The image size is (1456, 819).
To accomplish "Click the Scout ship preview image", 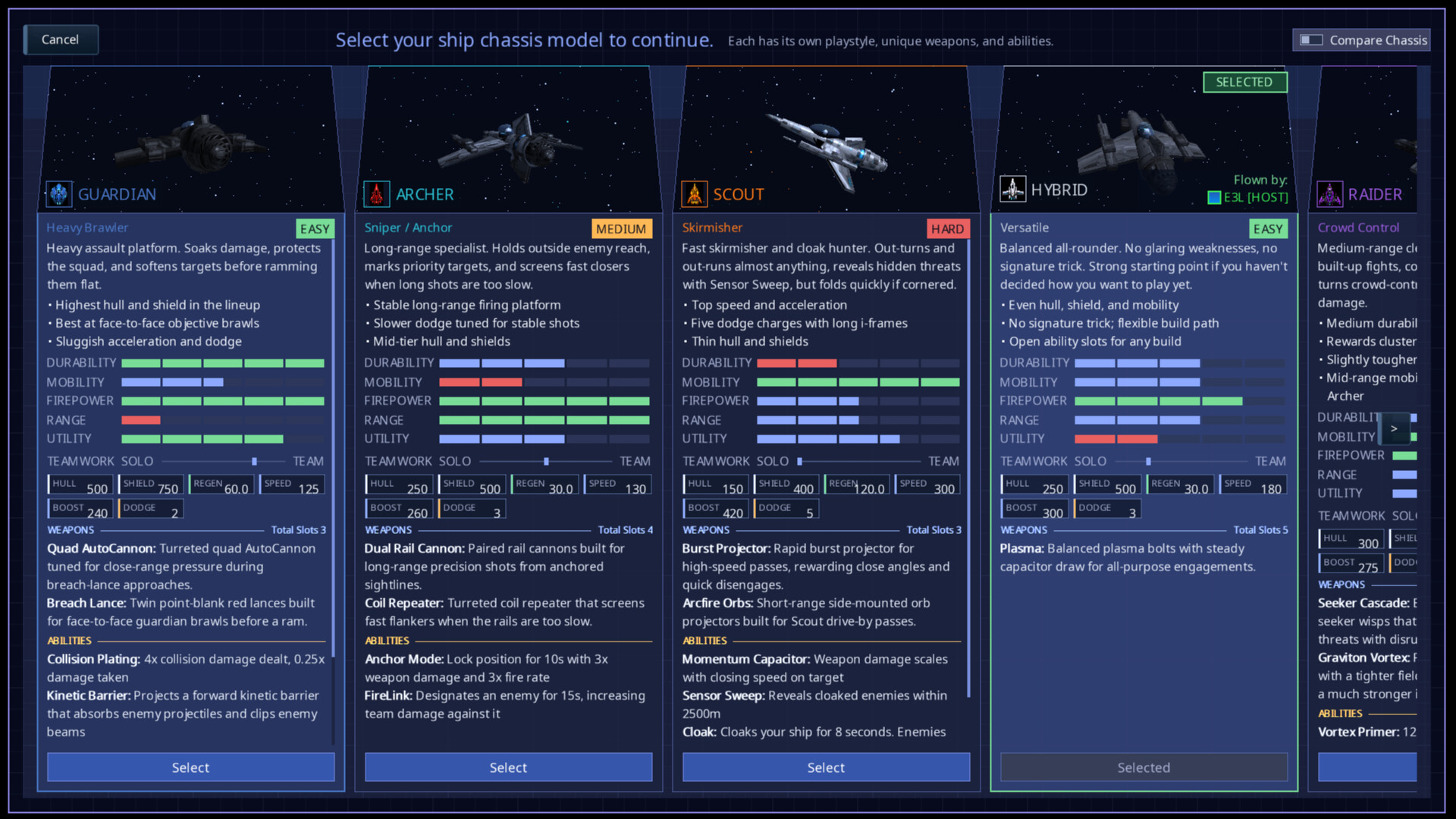I will (x=826, y=140).
